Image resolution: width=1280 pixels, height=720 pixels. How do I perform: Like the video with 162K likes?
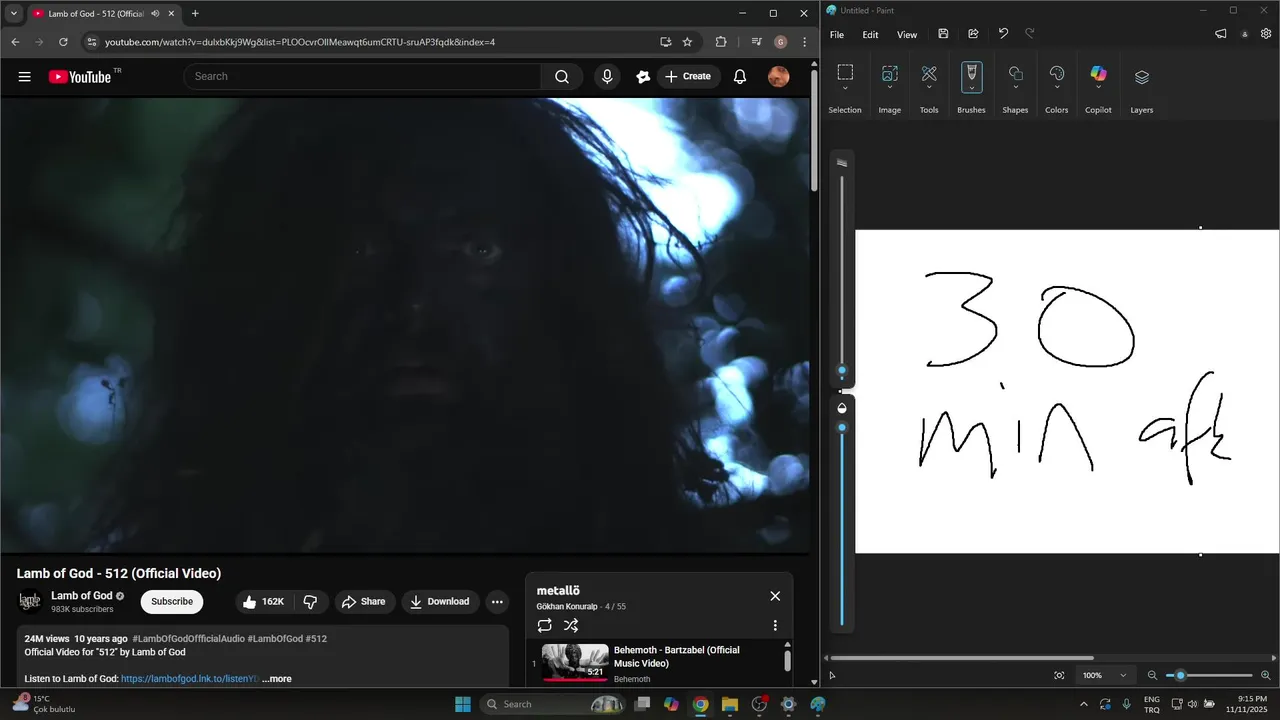(x=264, y=601)
